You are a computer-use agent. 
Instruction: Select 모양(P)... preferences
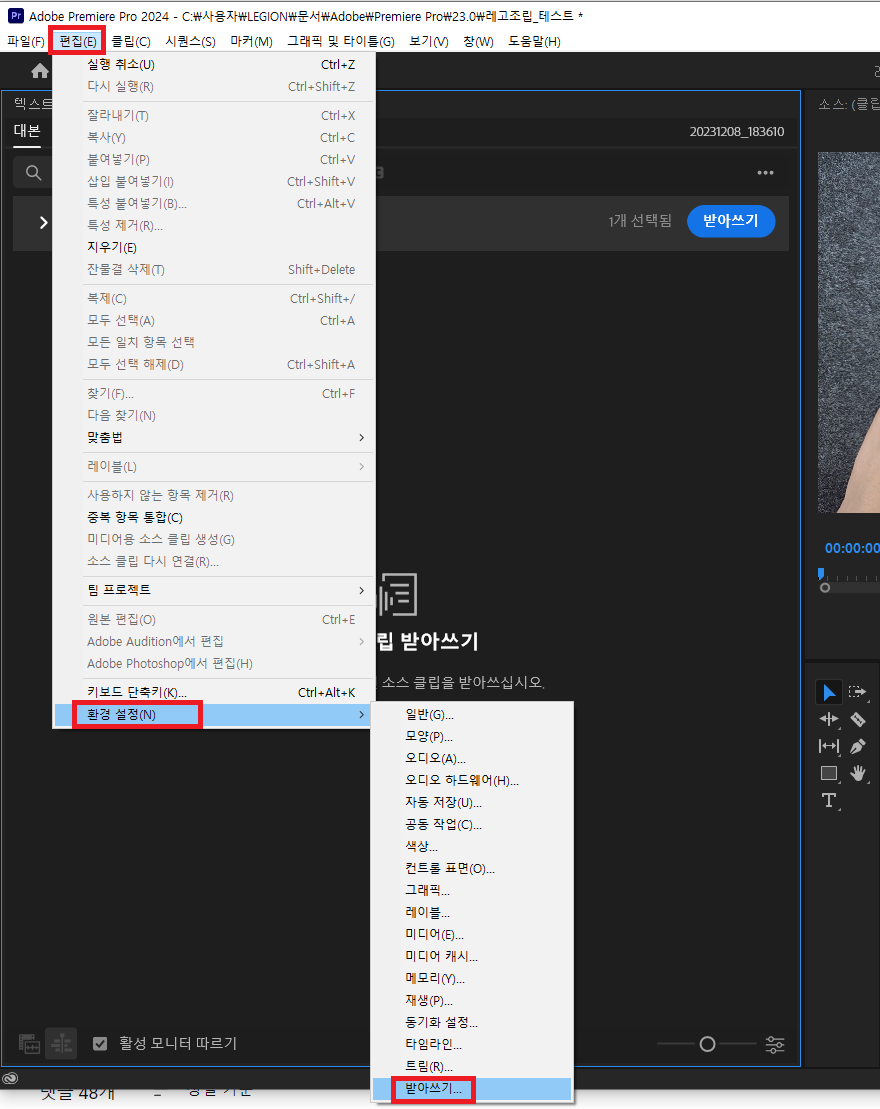tap(472, 737)
